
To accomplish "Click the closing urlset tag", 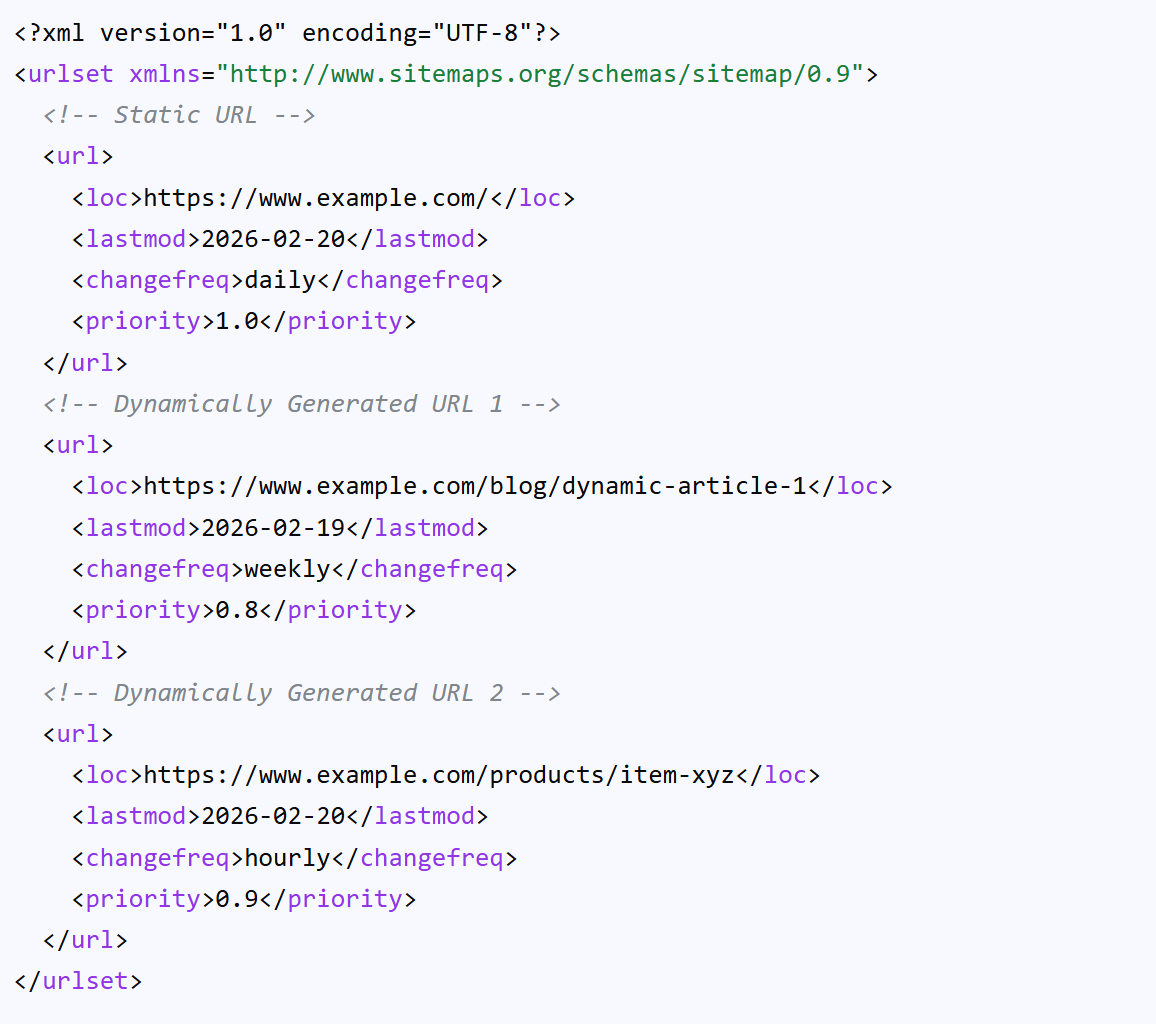I will (77, 980).
